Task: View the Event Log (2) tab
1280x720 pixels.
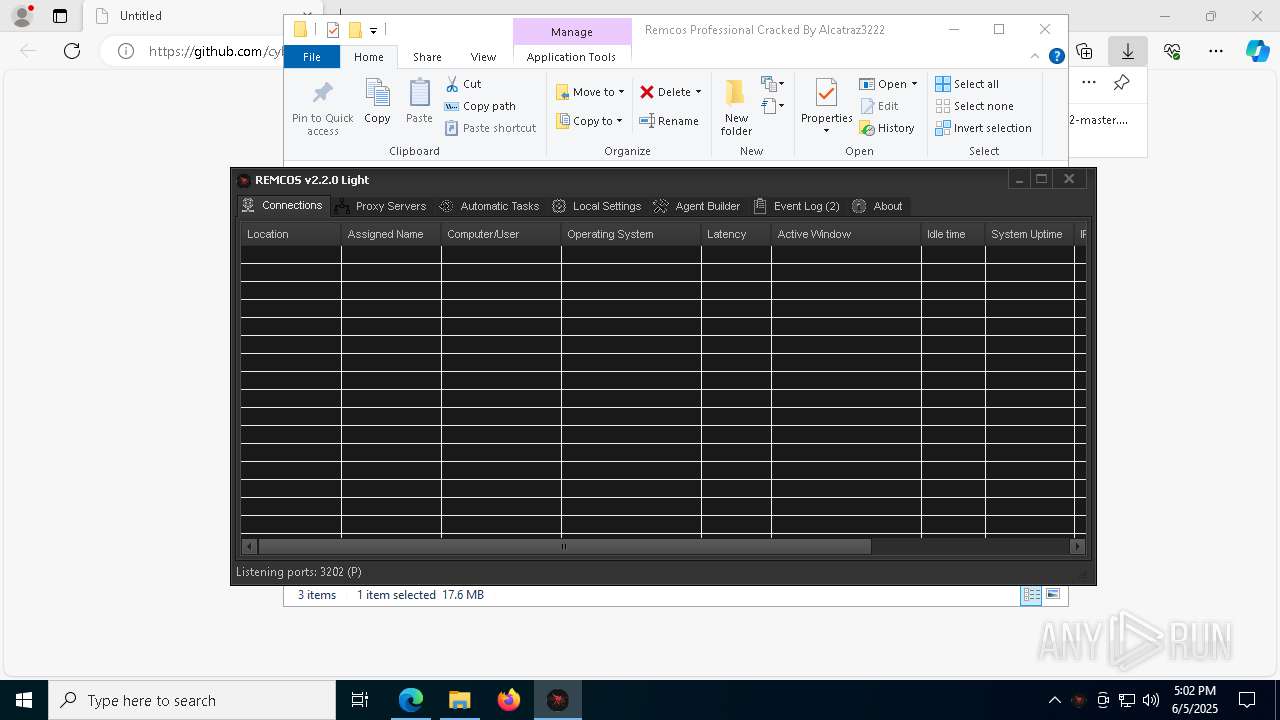Action: [x=796, y=206]
